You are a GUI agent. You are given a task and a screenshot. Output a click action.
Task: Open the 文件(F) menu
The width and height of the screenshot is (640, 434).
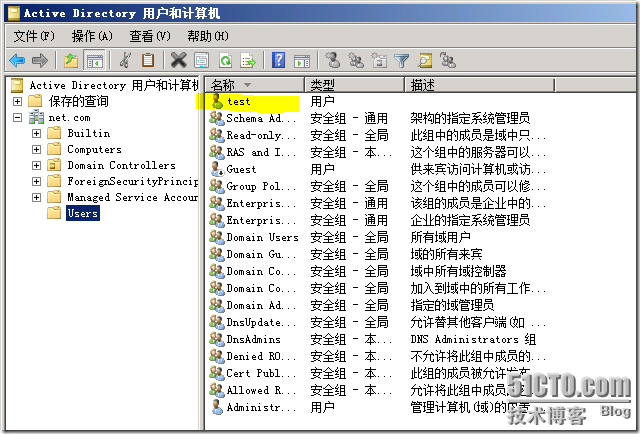pos(34,36)
